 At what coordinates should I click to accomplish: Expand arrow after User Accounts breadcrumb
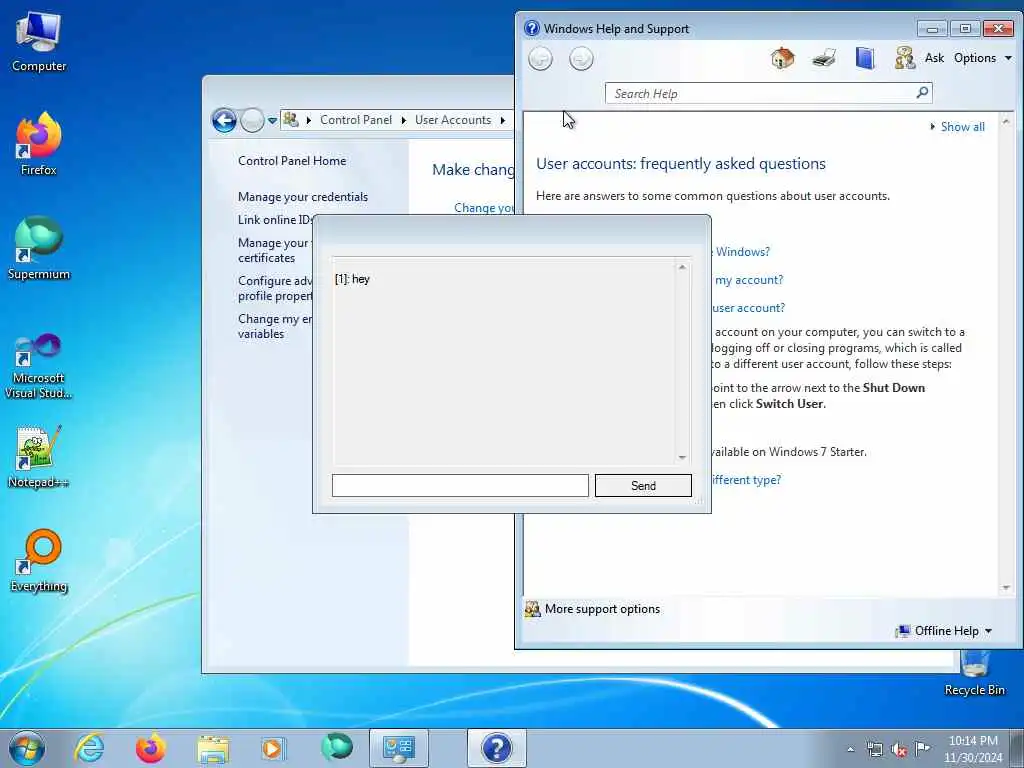[502, 120]
